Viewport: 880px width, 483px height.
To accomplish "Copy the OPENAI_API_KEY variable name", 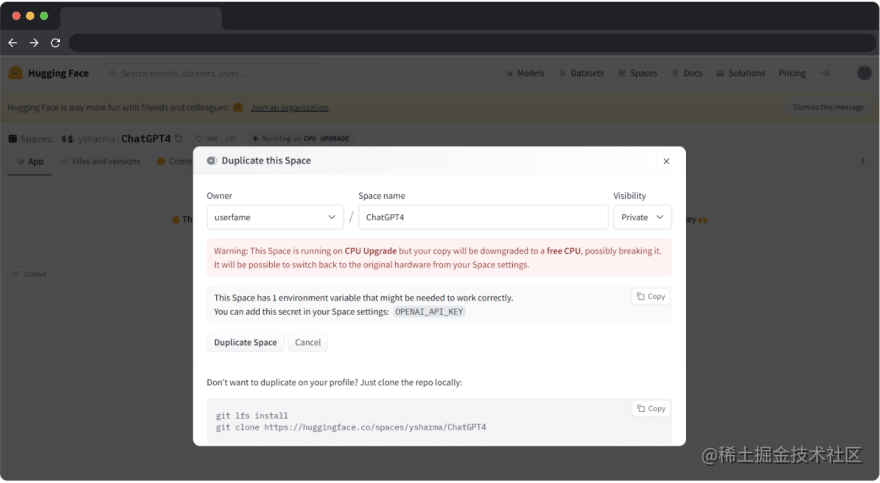I will tap(651, 296).
